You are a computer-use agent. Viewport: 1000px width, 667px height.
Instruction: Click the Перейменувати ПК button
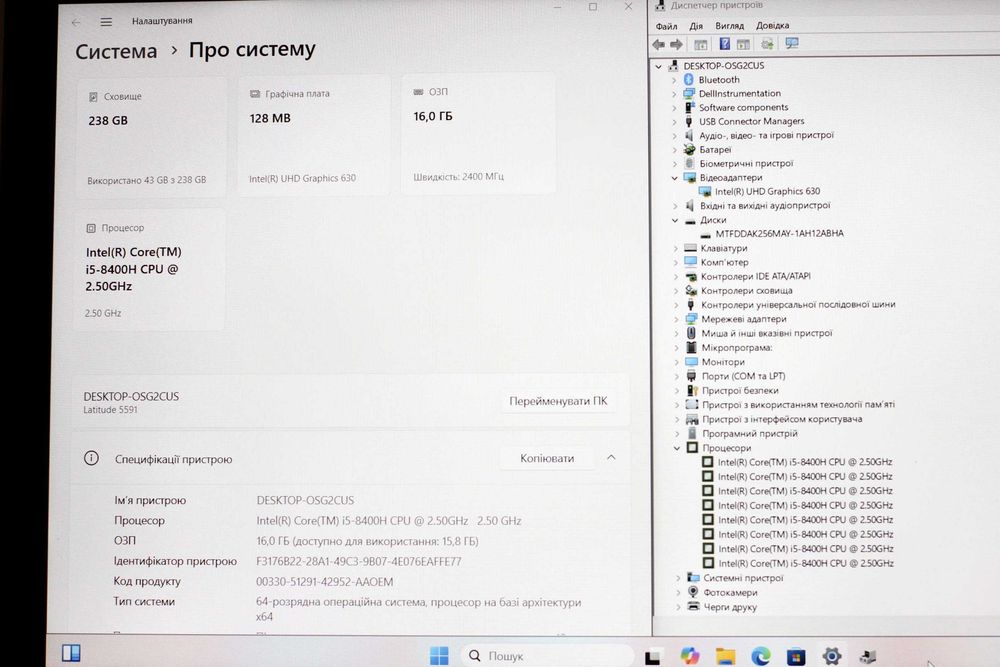pos(558,401)
